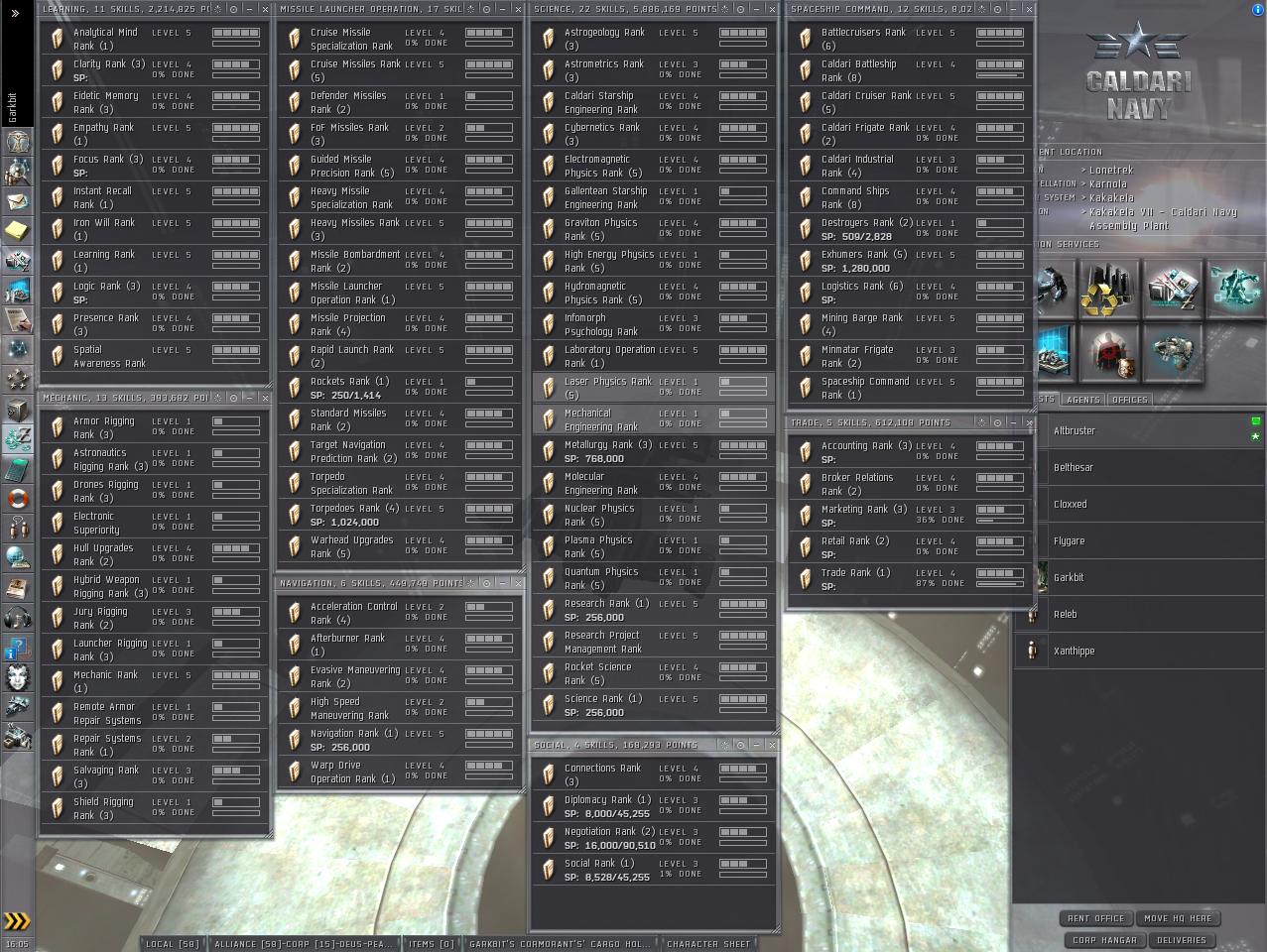Click the orange lifebuoy help icon

(18, 498)
